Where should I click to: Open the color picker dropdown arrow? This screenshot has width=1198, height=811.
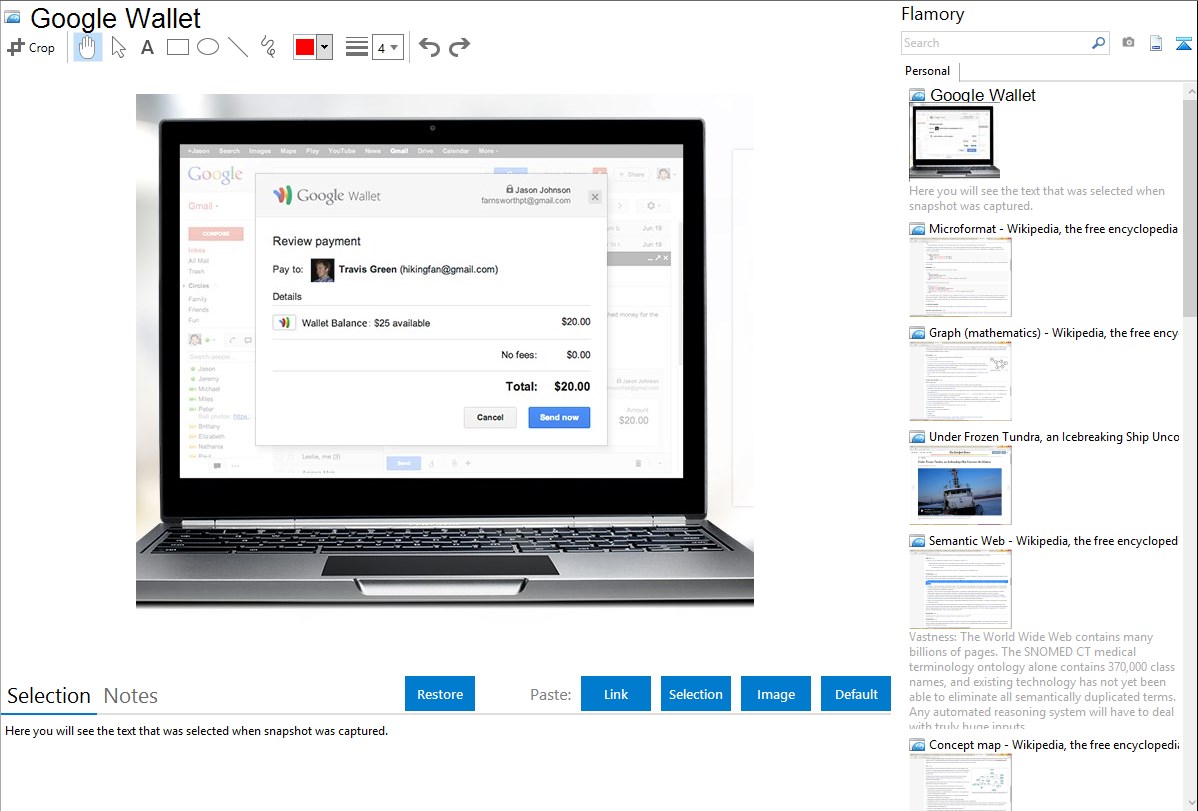click(x=324, y=47)
